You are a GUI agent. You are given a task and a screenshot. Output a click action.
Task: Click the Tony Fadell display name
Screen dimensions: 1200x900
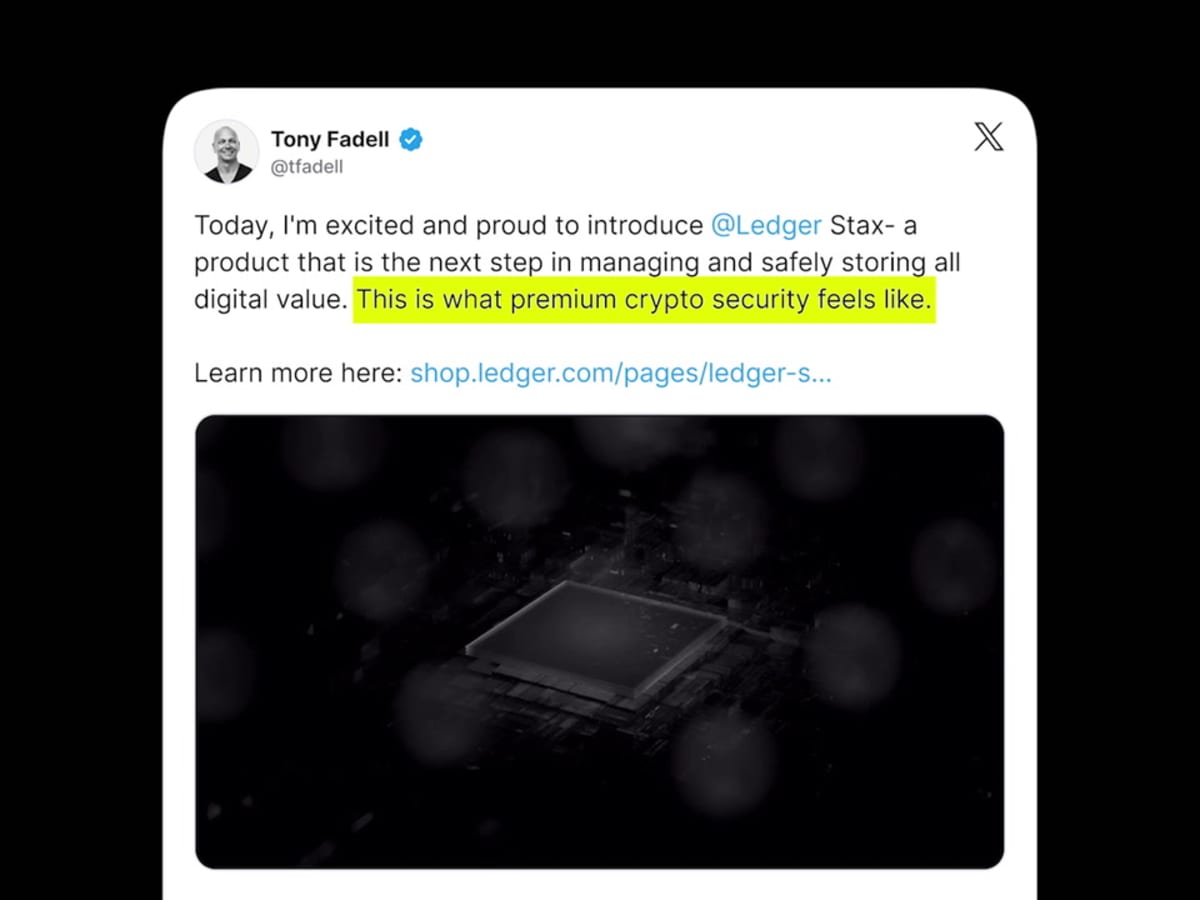(x=329, y=139)
